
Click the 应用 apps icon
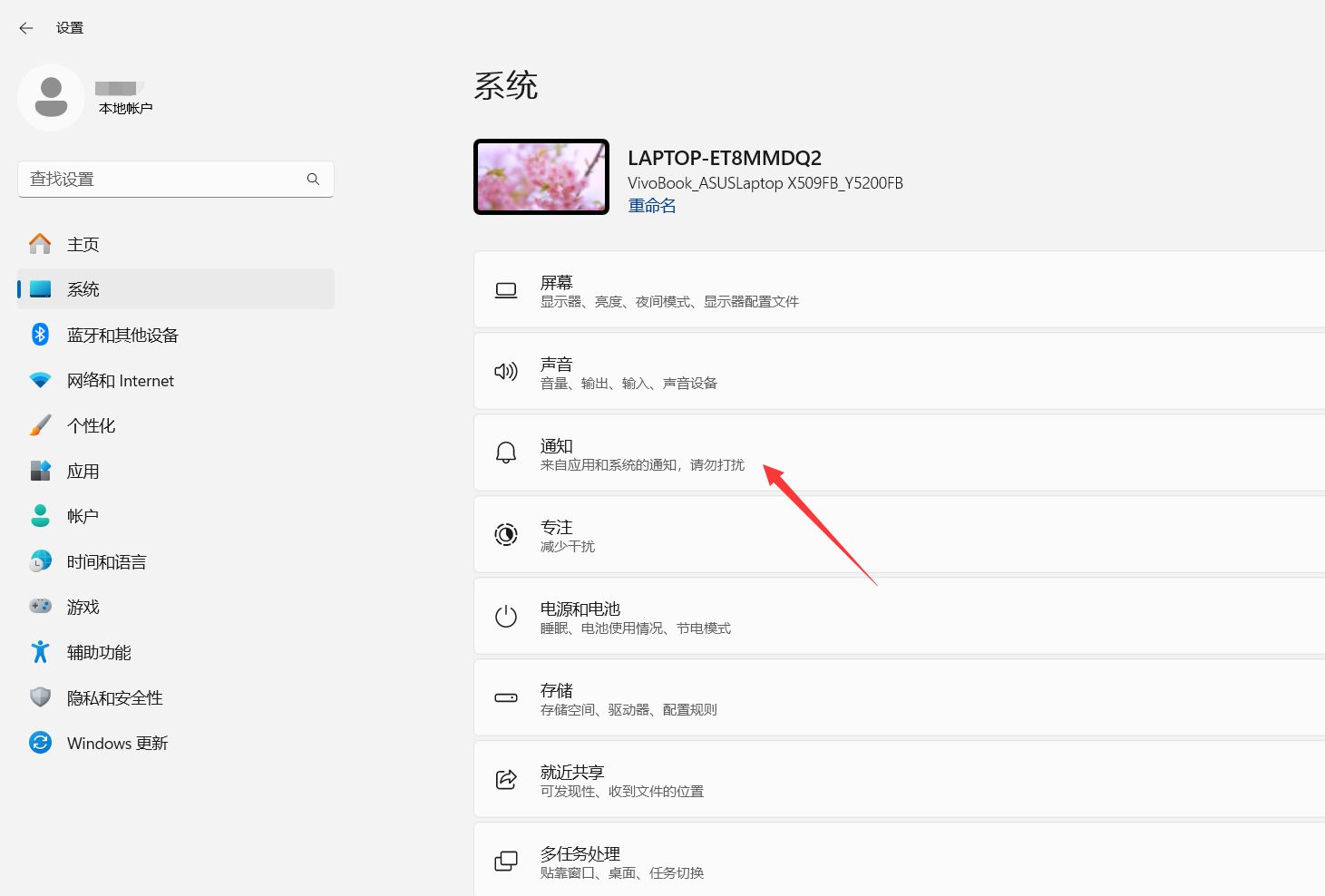point(40,471)
